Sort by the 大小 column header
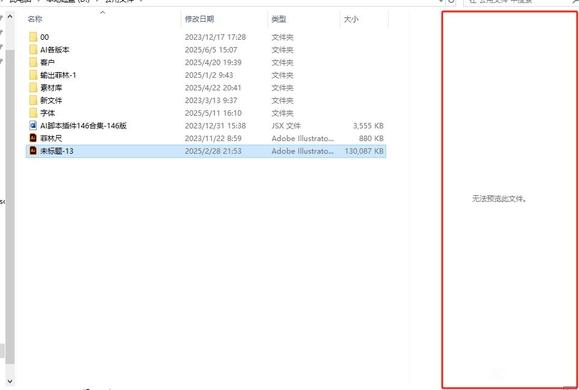This screenshot has height=390, width=579. click(351, 19)
